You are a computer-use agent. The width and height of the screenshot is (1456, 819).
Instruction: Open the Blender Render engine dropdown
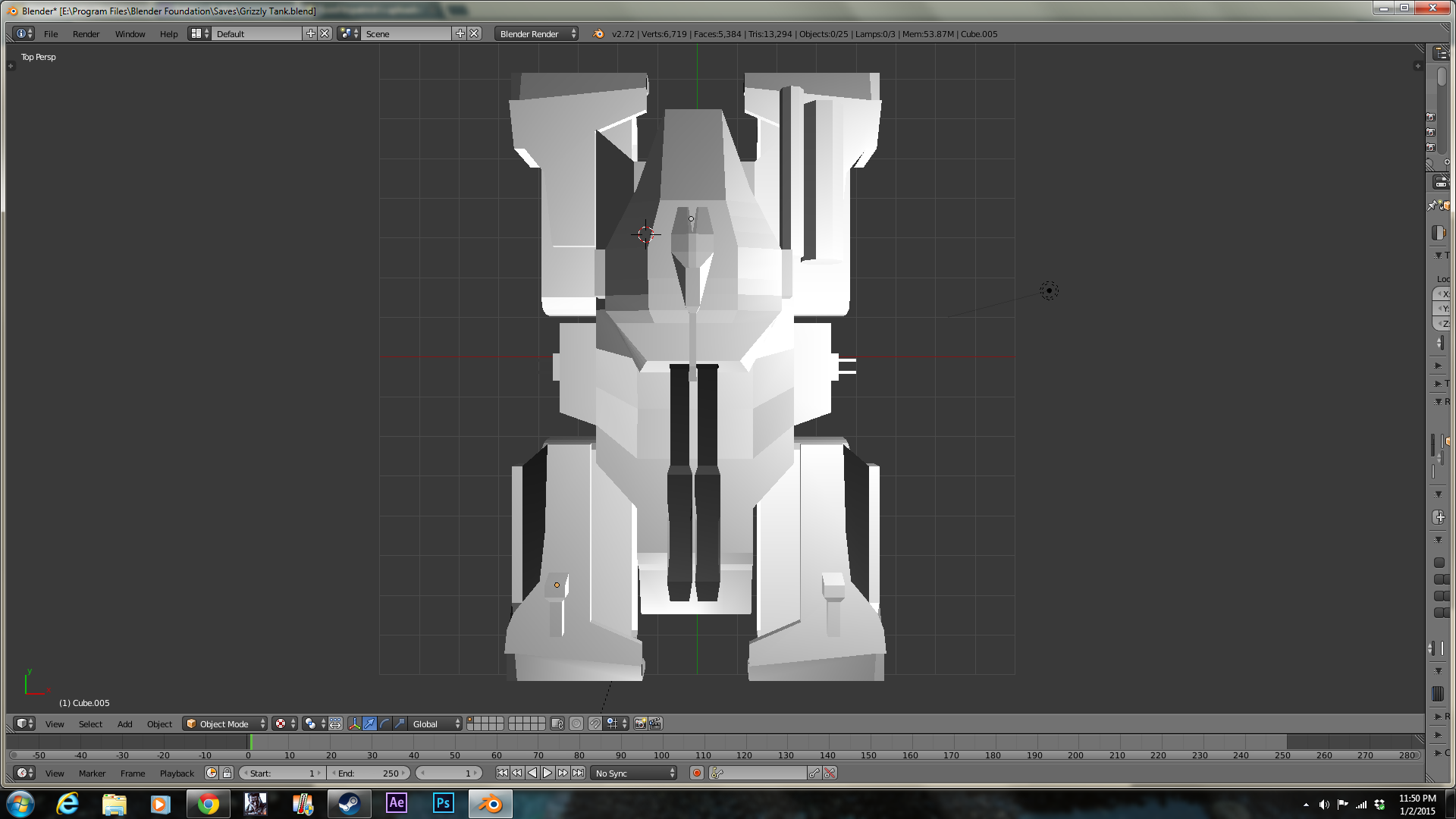536,33
